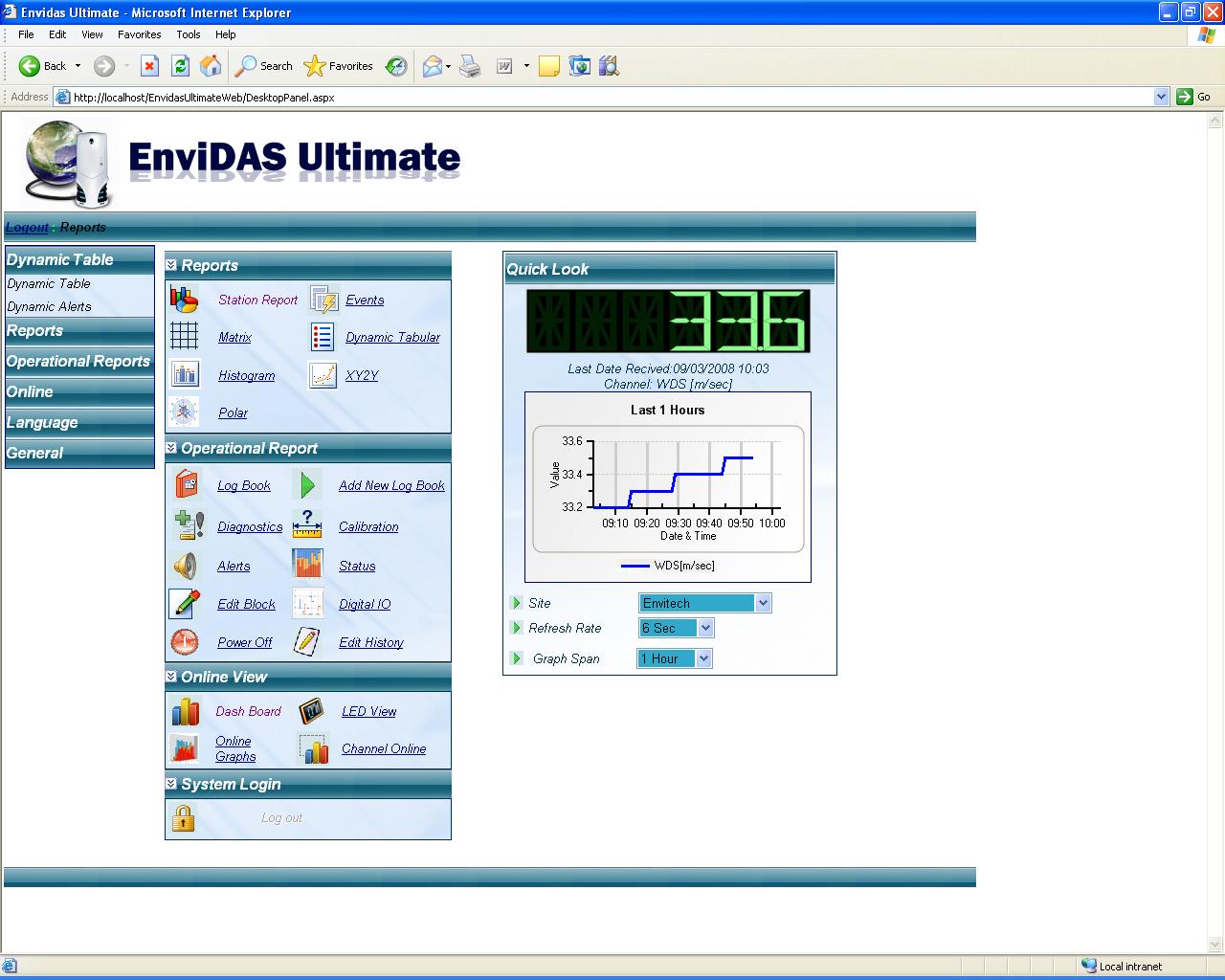Click the Alerts speaker icon

click(189, 564)
